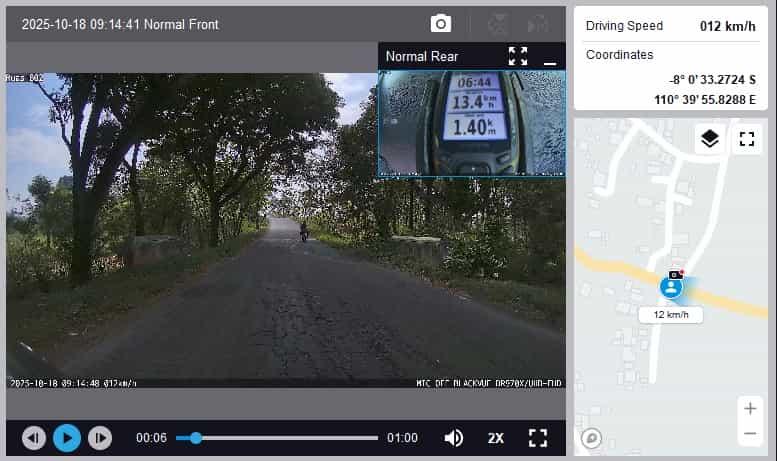Open the map layers selector

tap(709, 139)
